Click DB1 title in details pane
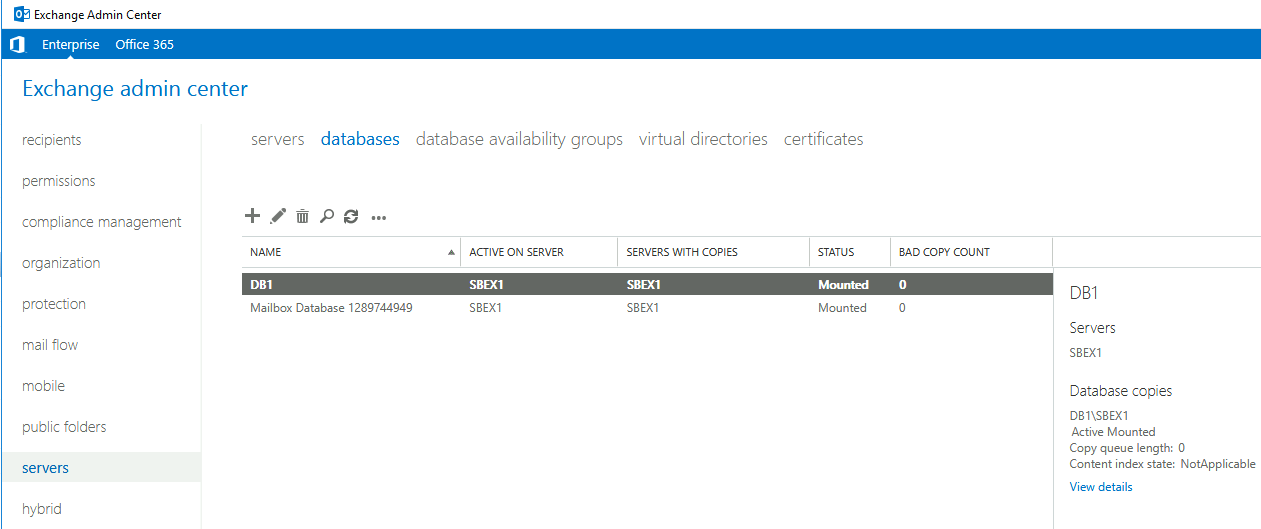 tap(1084, 293)
